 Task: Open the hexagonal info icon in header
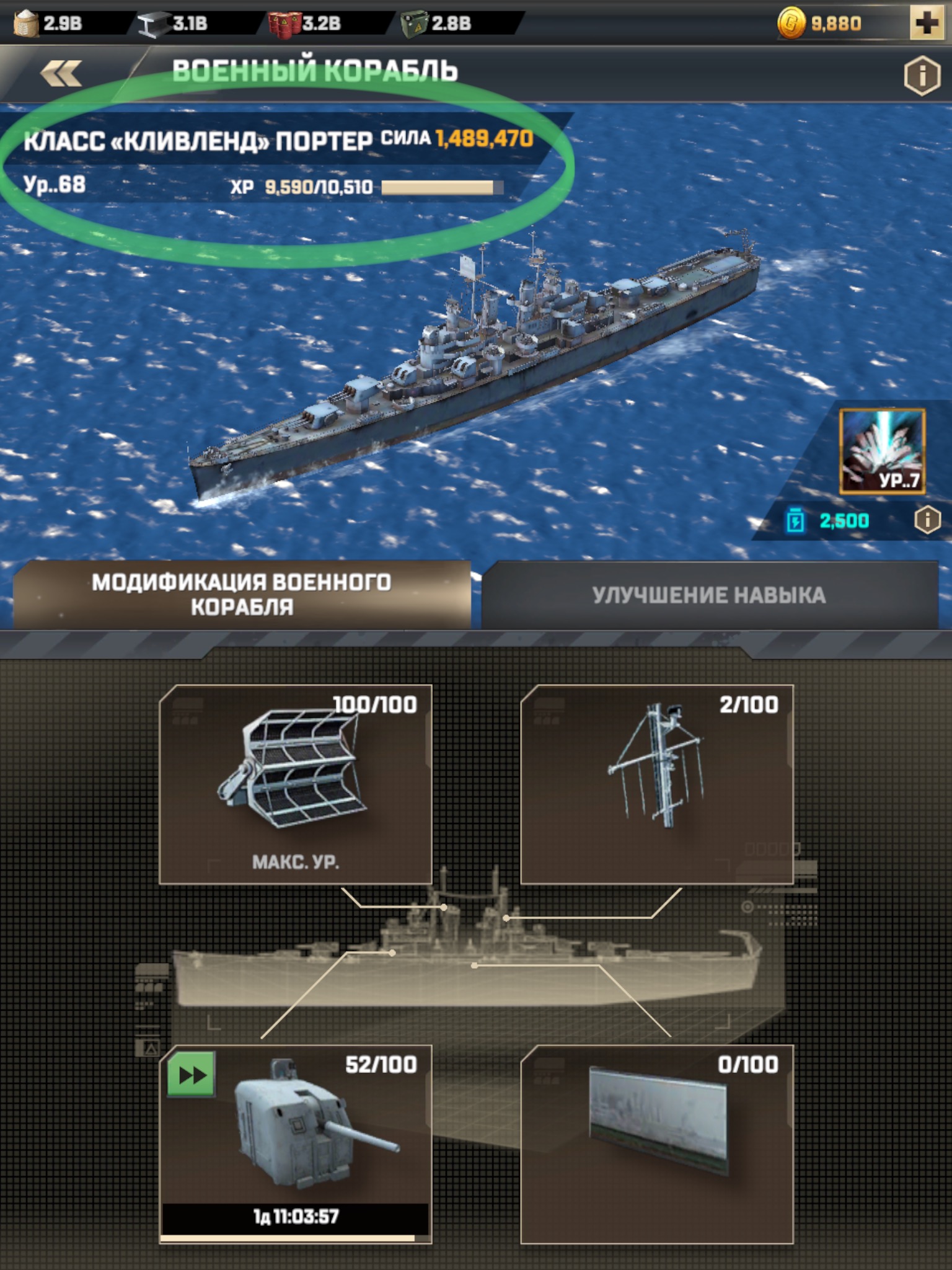(922, 75)
